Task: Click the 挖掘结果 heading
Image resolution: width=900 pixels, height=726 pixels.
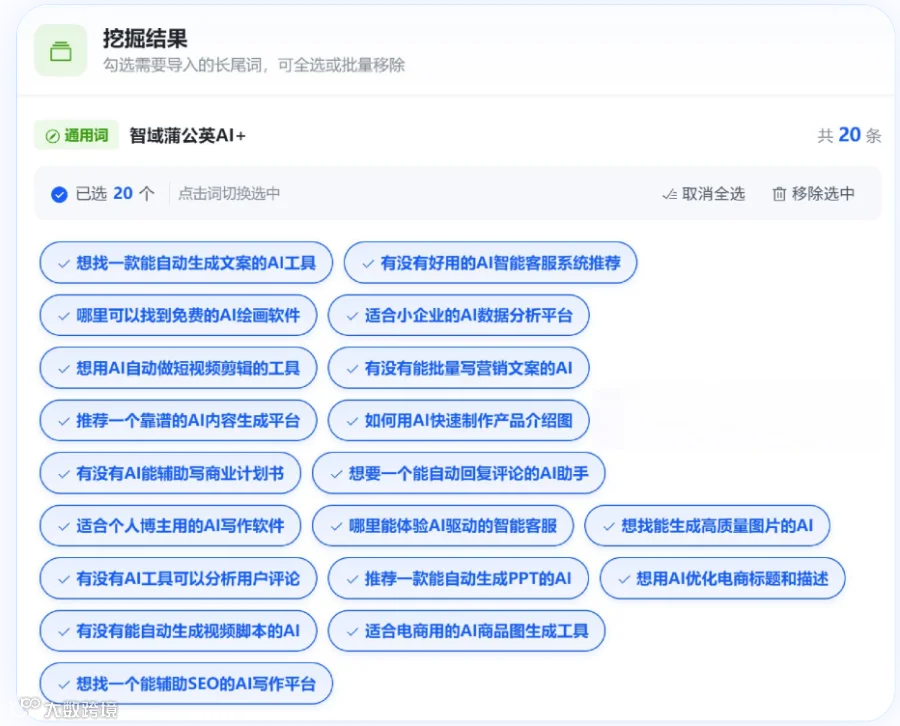Action: click(x=145, y=39)
